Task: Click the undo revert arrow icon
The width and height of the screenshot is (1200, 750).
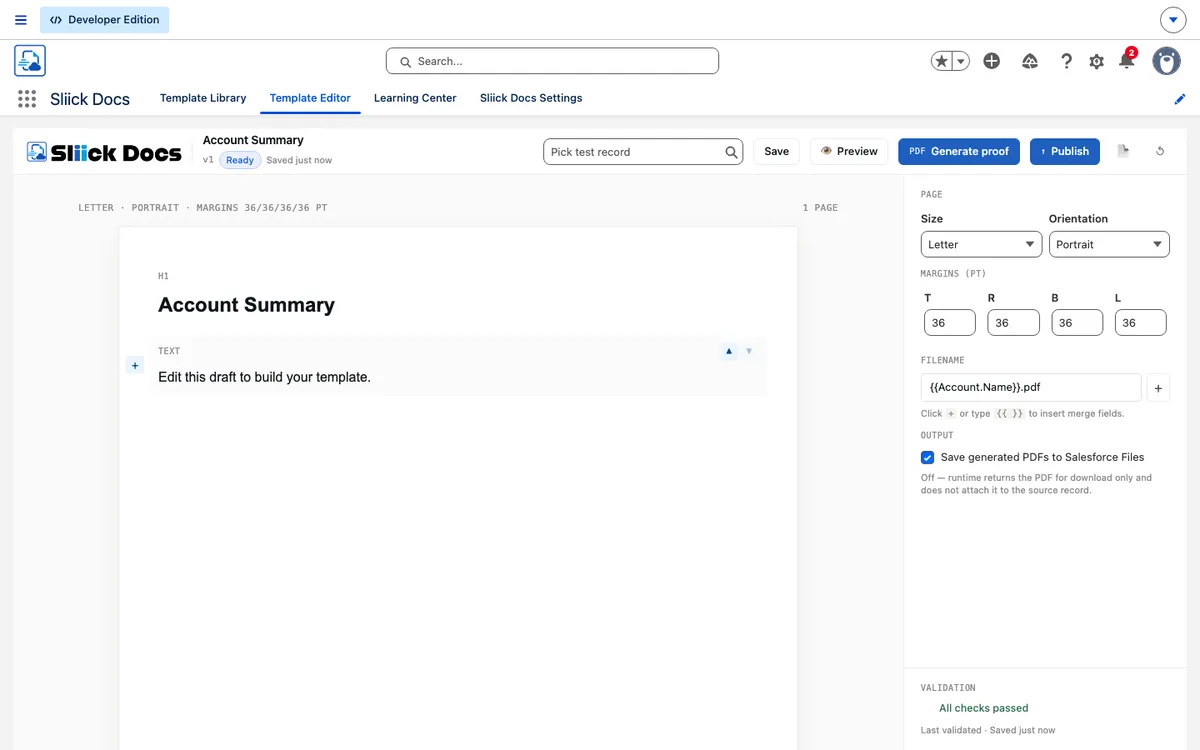Action: [x=1160, y=151]
